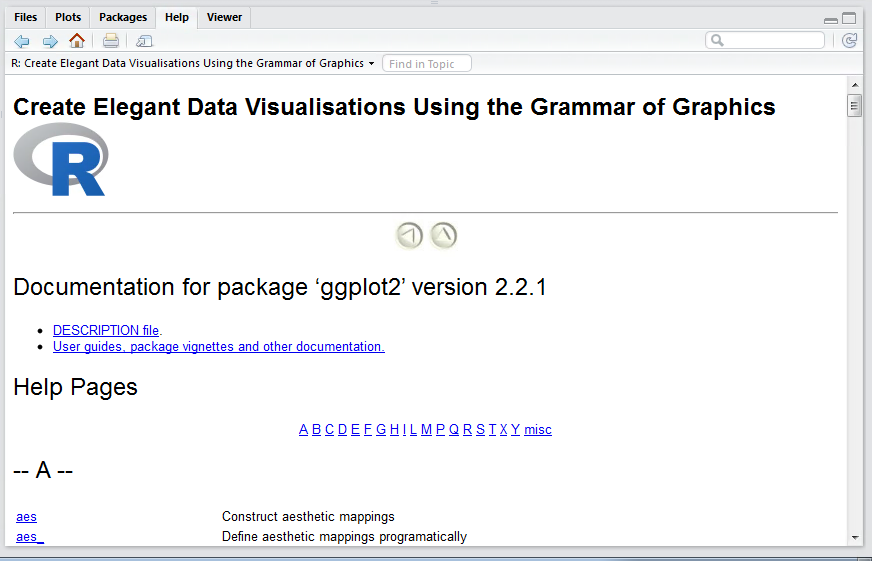Jump to index letter B

(316, 429)
